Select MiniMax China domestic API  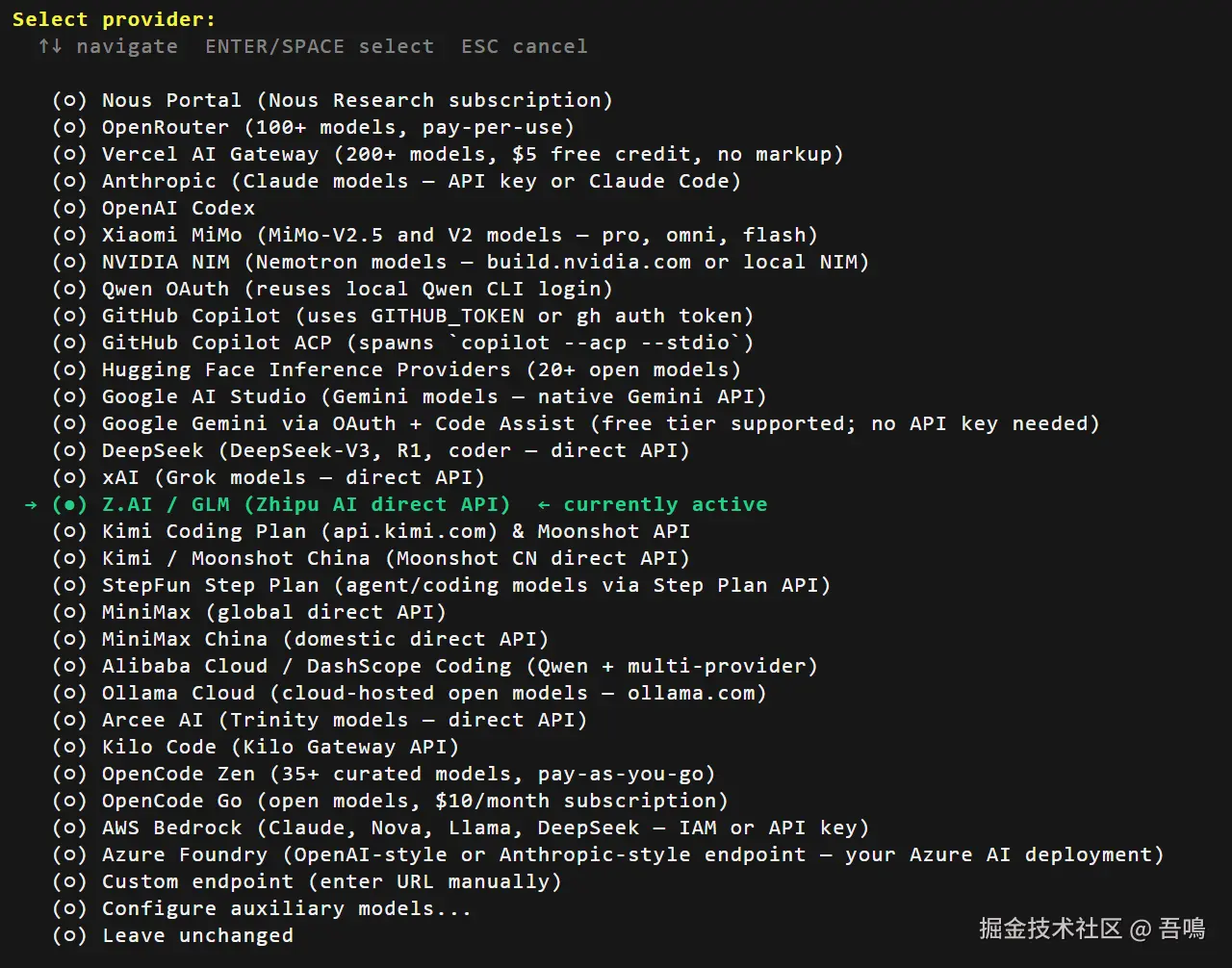pyautogui.click(x=69, y=639)
